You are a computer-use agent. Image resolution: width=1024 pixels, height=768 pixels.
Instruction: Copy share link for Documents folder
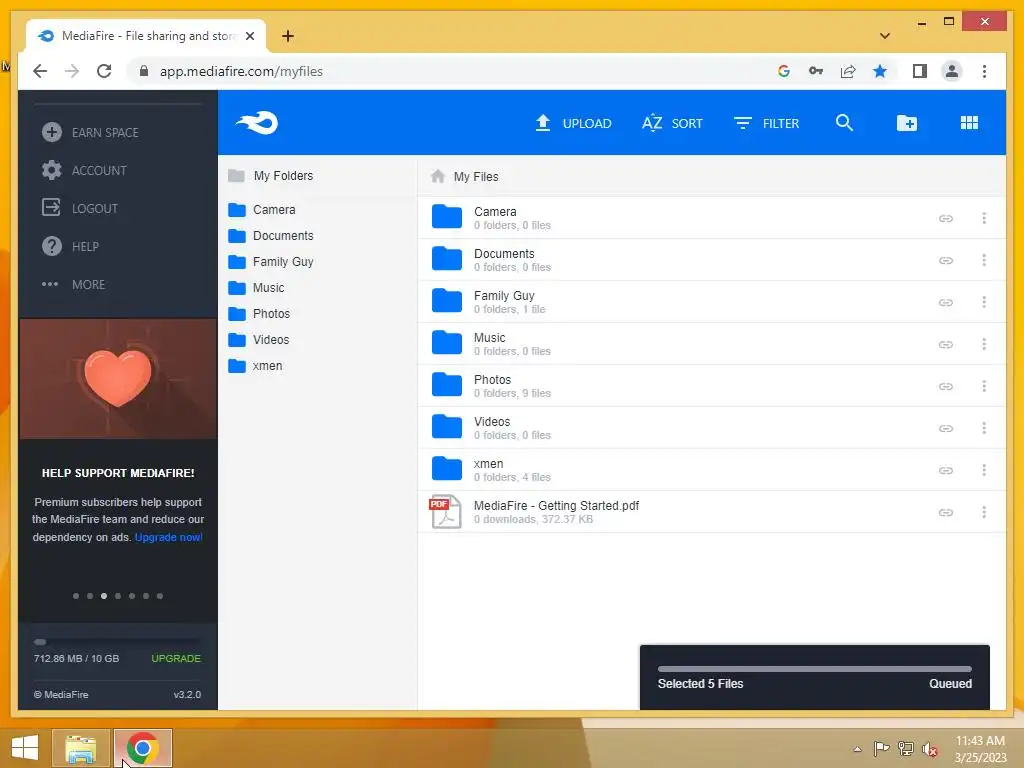pyautogui.click(x=946, y=261)
